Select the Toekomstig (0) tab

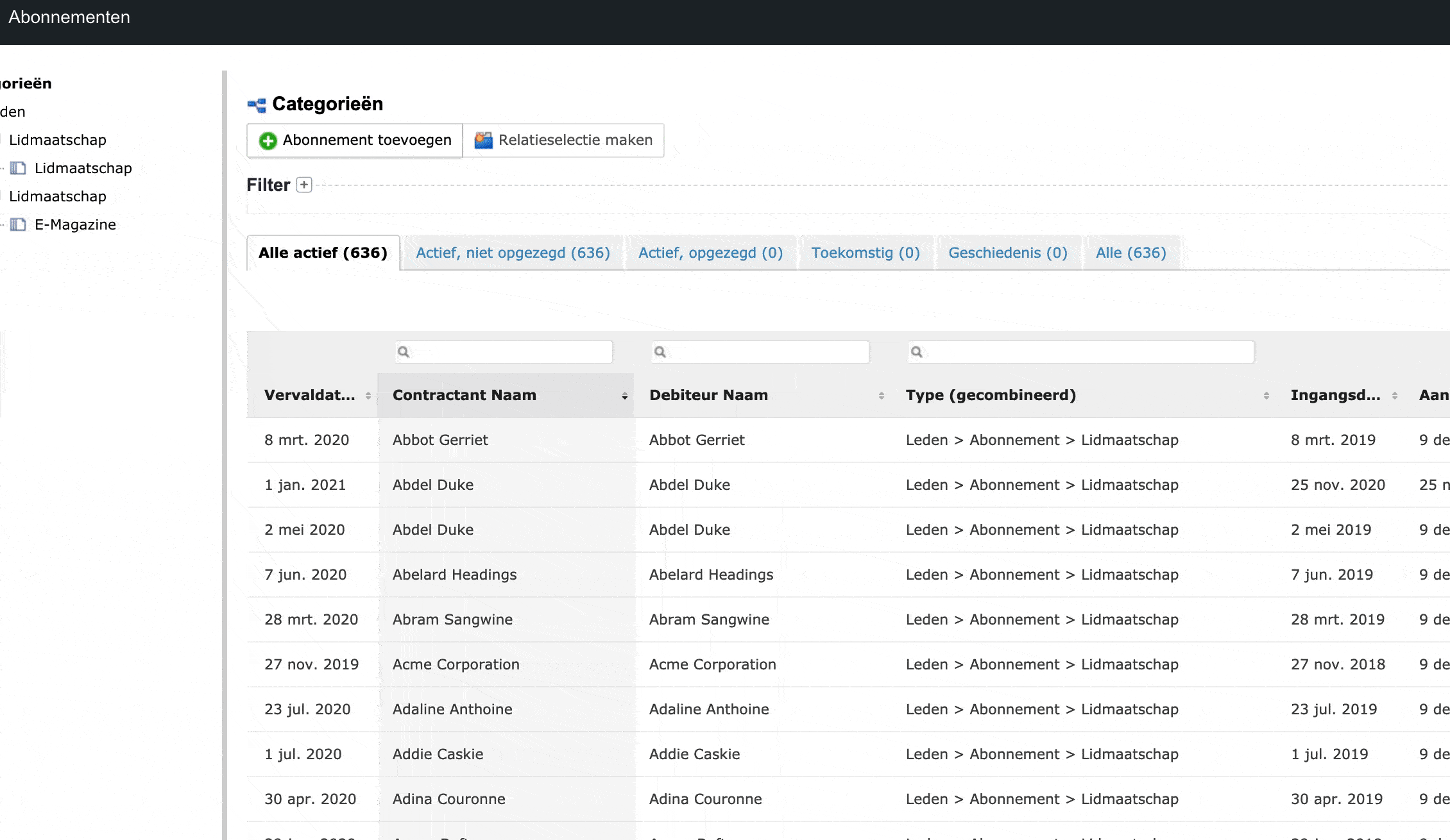pos(865,253)
